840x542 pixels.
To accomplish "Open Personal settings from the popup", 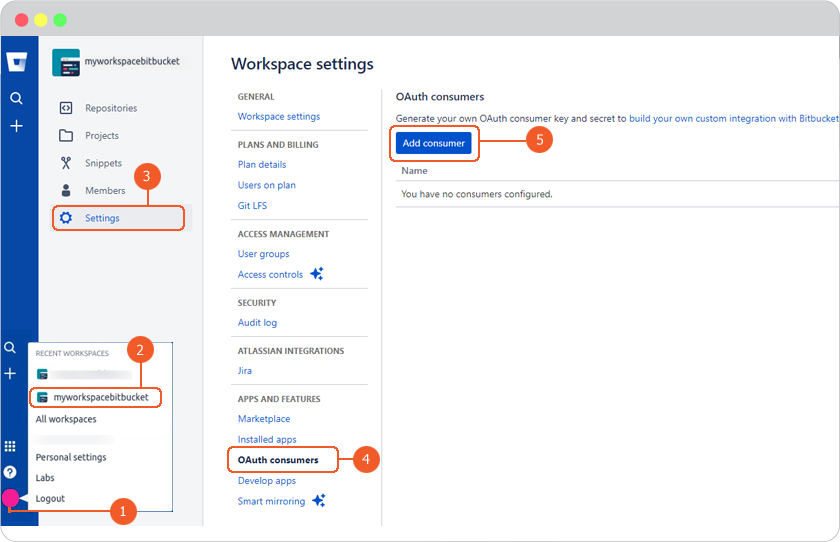I will click(x=71, y=457).
